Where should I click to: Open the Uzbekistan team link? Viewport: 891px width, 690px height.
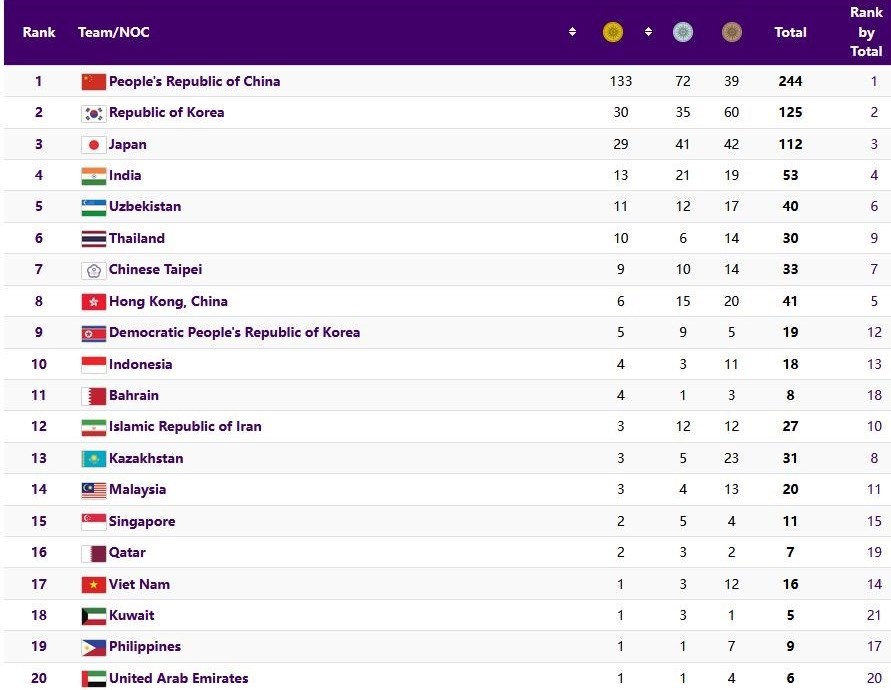[x=145, y=207]
